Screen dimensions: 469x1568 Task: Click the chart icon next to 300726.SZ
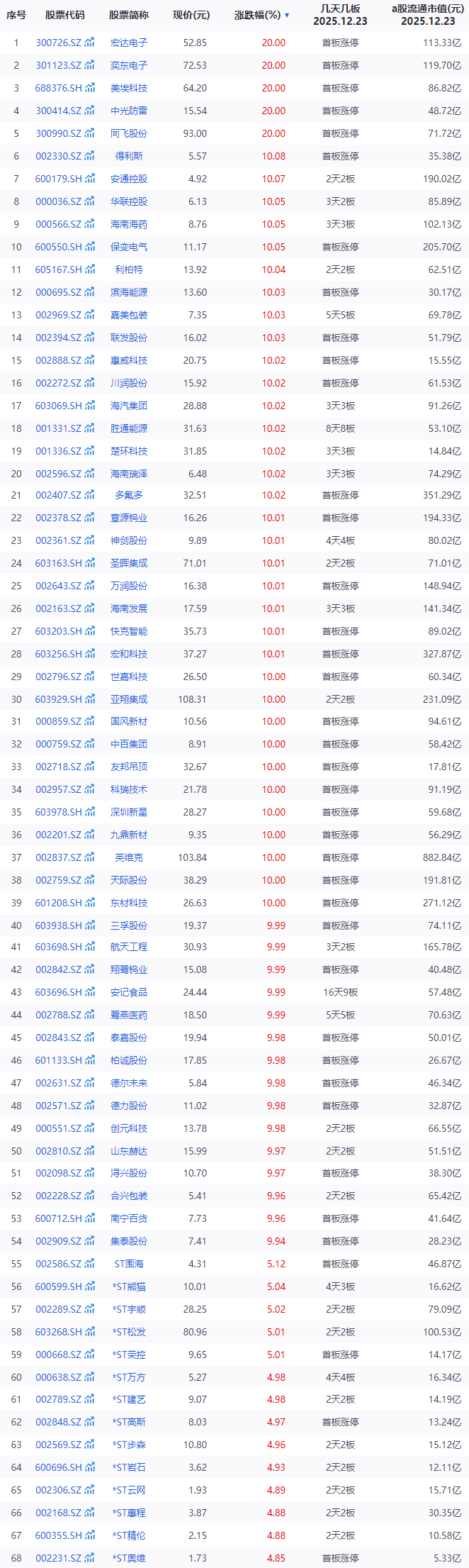tap(89, 43)
